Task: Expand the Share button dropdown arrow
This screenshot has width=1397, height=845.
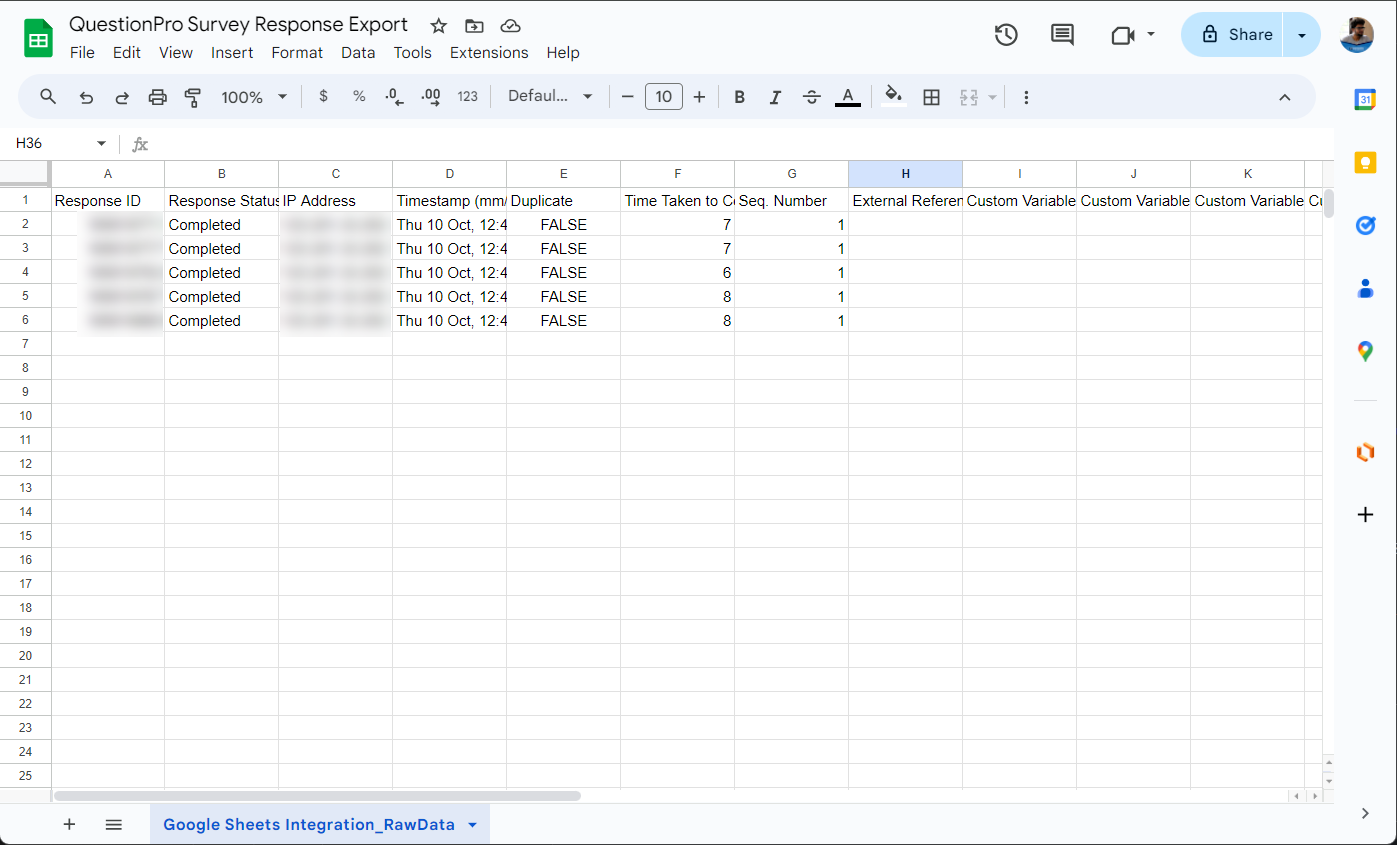Action: coord(1301,35)
